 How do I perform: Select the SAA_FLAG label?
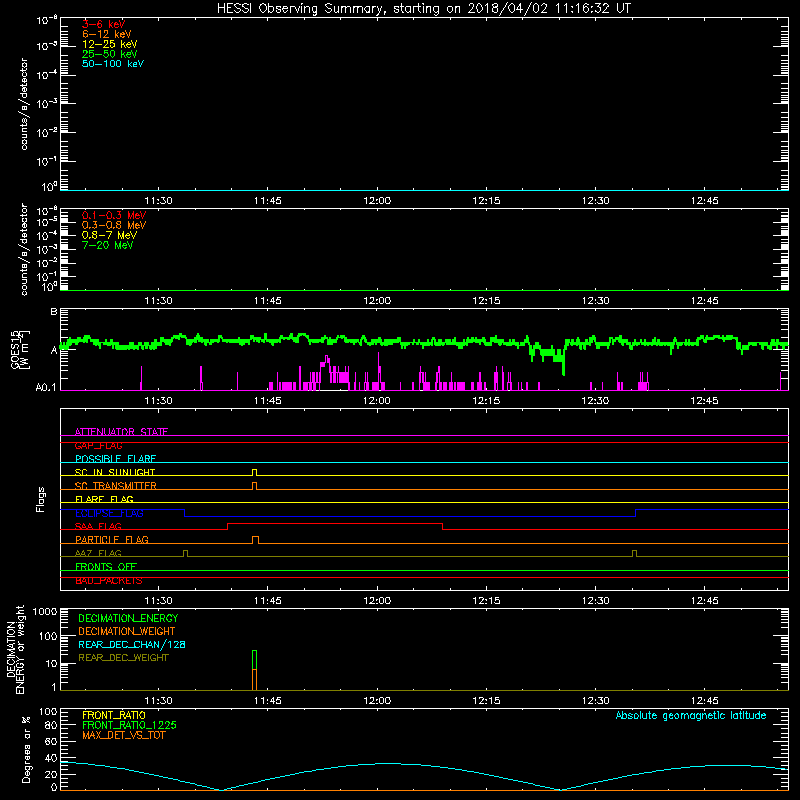[98, 526]
